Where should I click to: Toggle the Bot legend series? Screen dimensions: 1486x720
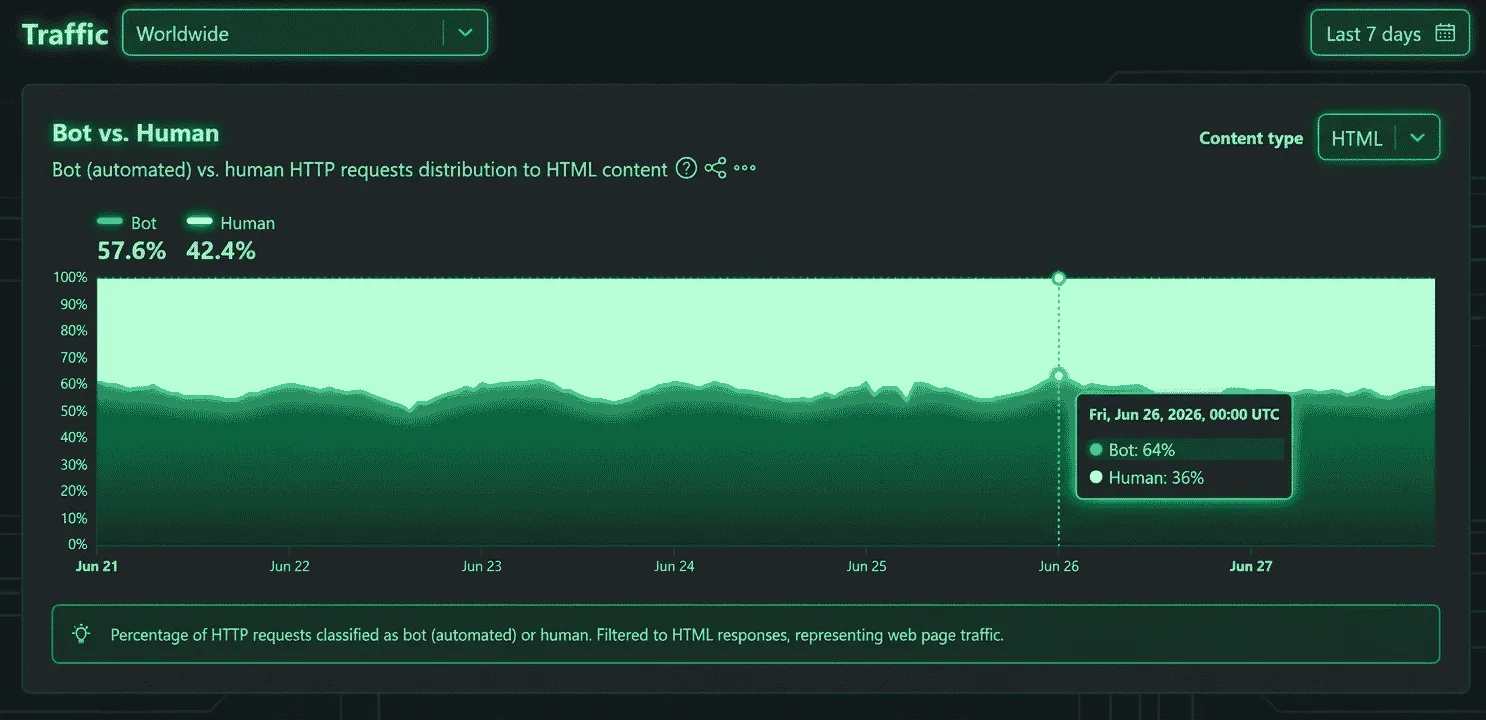tap(127, 223)
